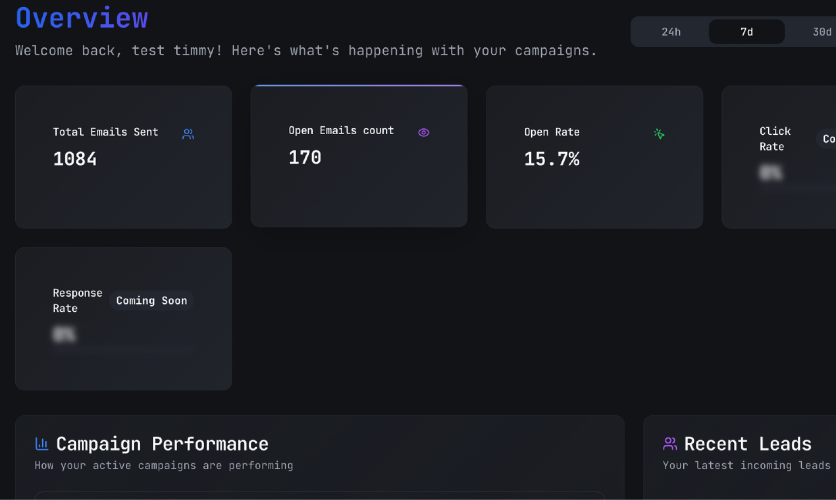Screen dimensions: 836x500
Task: Click the Coming Soon badge on Response Rate card
Action: coord(151,301)
